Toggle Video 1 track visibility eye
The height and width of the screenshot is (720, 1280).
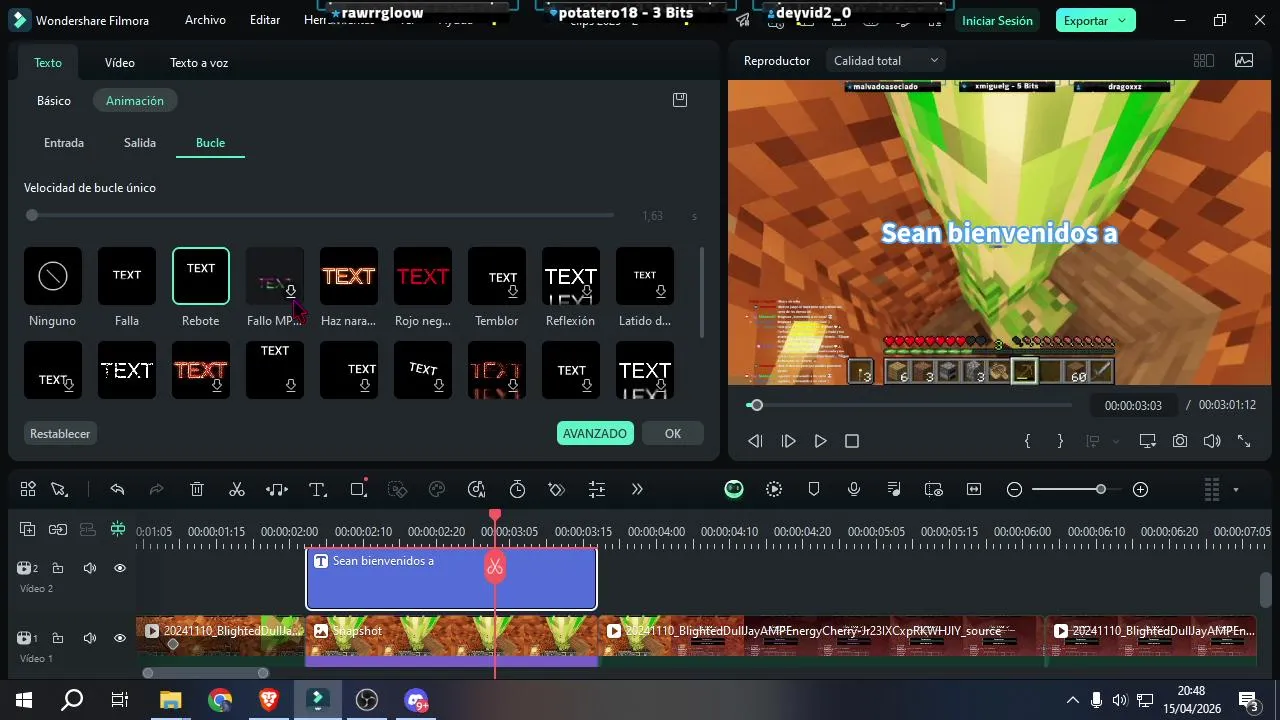point(120,638)
